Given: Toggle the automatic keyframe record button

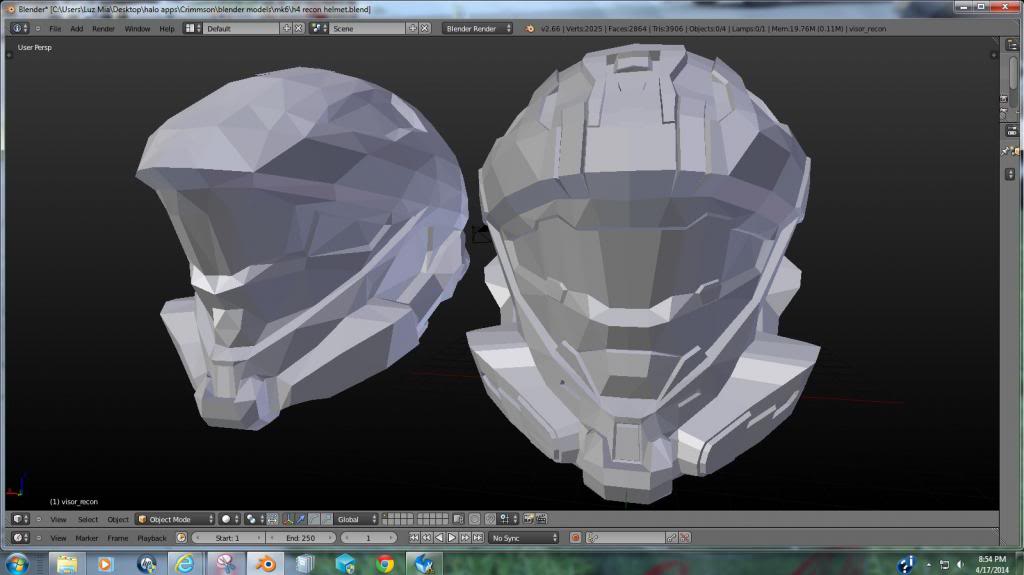Looking at the screenshot, I should pos(576,538).
